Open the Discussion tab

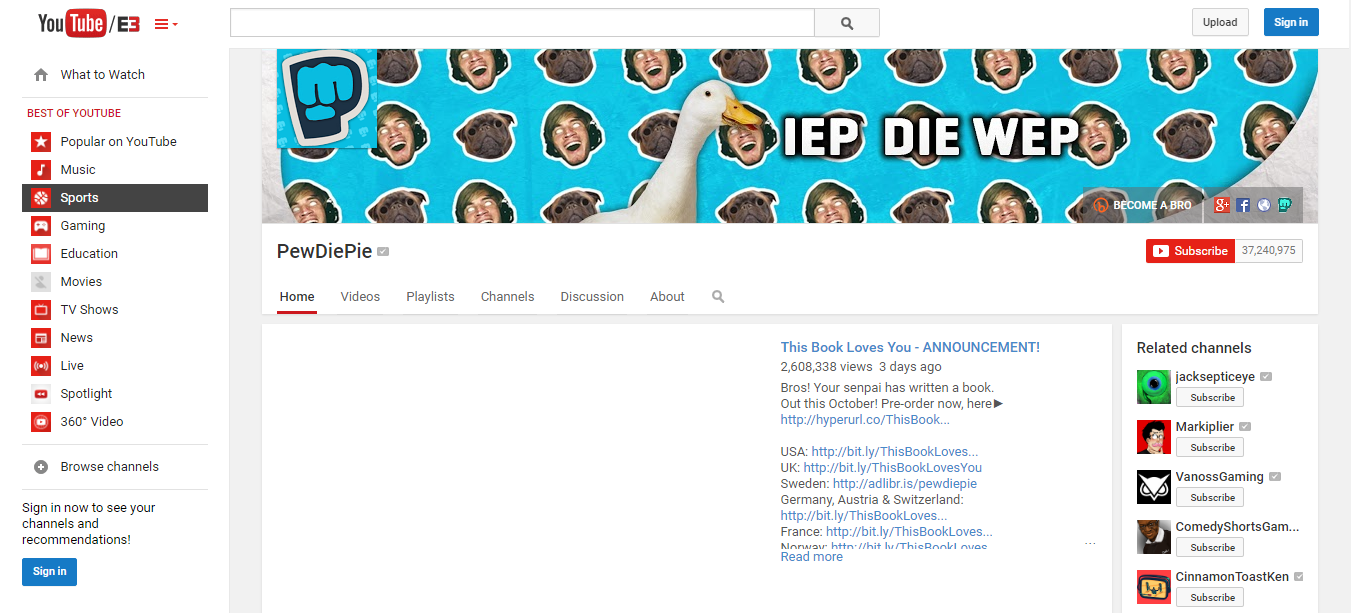[592, 297]
